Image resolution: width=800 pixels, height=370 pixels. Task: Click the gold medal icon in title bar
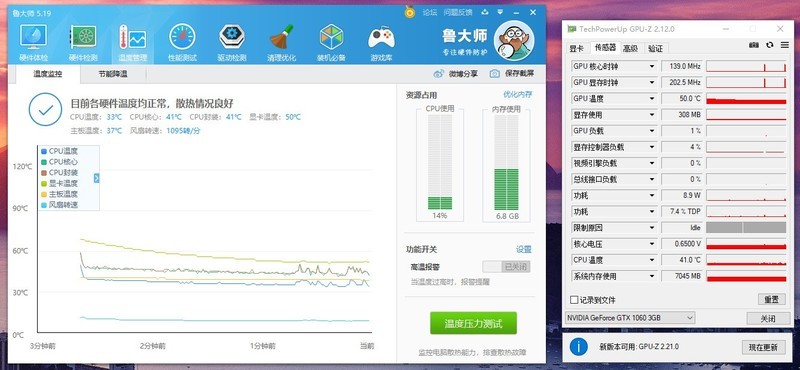[x=409, y=12]
